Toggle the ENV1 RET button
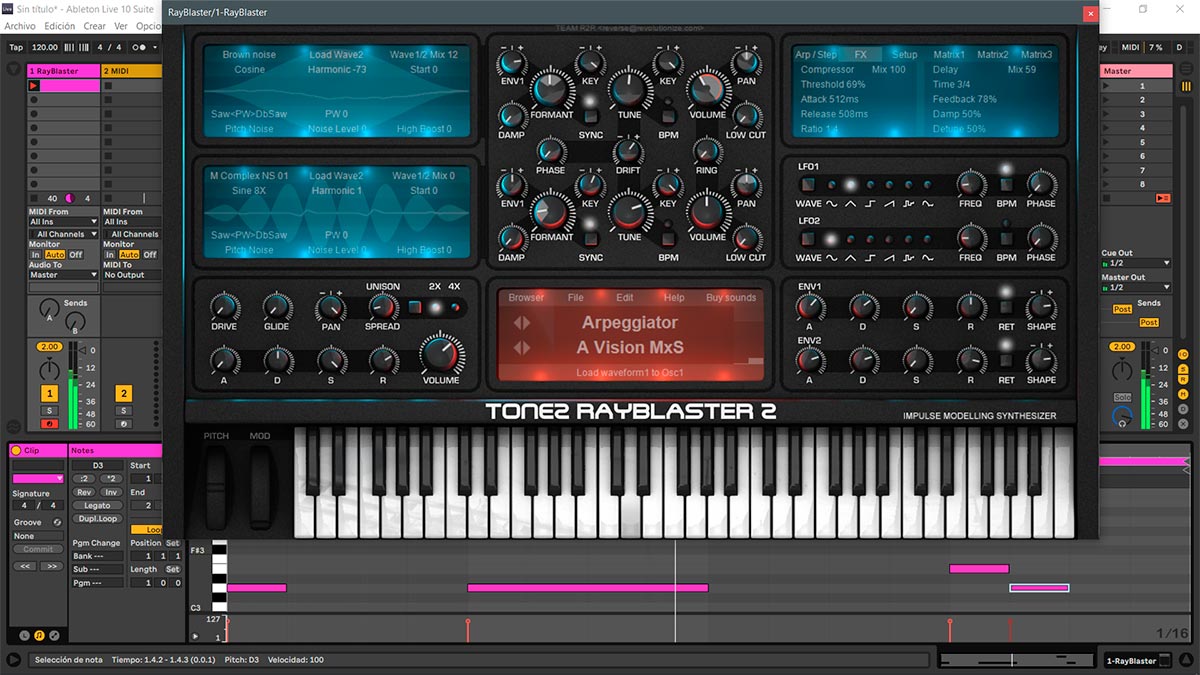Screen dimensions: 1200x675 [1006, 308]
